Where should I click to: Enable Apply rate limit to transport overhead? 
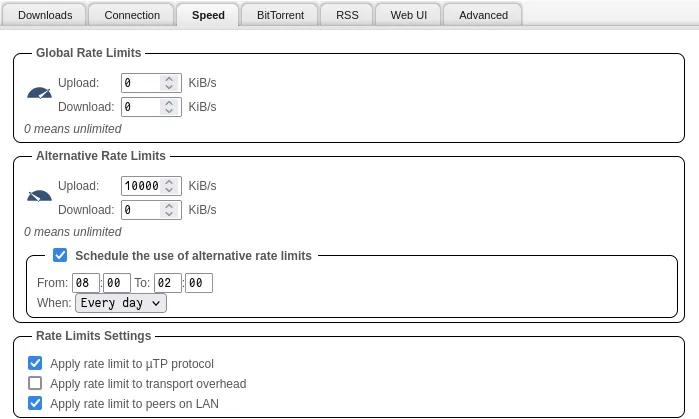(36, 384)
